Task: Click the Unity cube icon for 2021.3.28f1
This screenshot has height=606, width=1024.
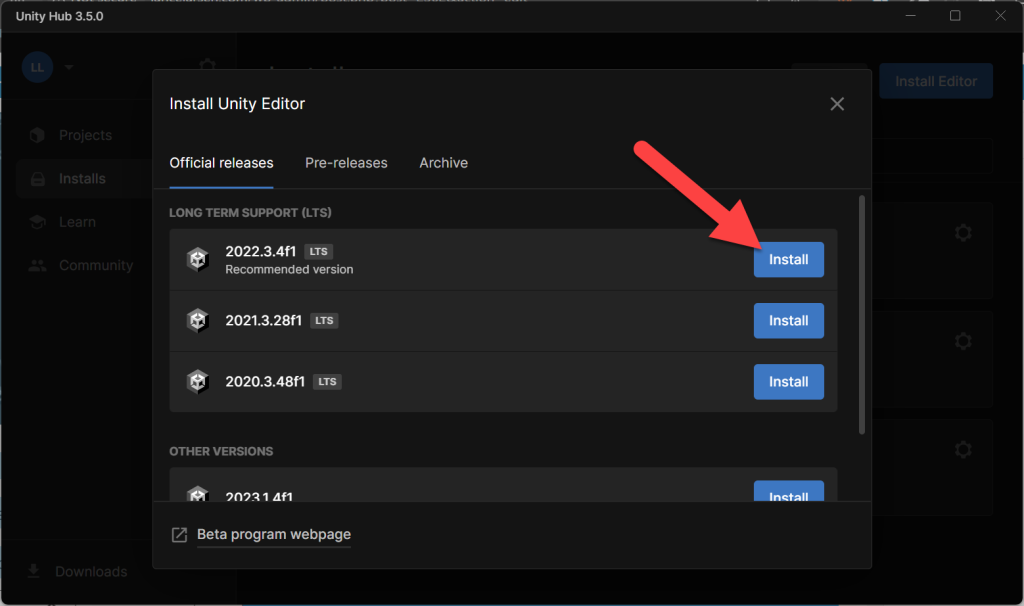Action: [197, 321]
